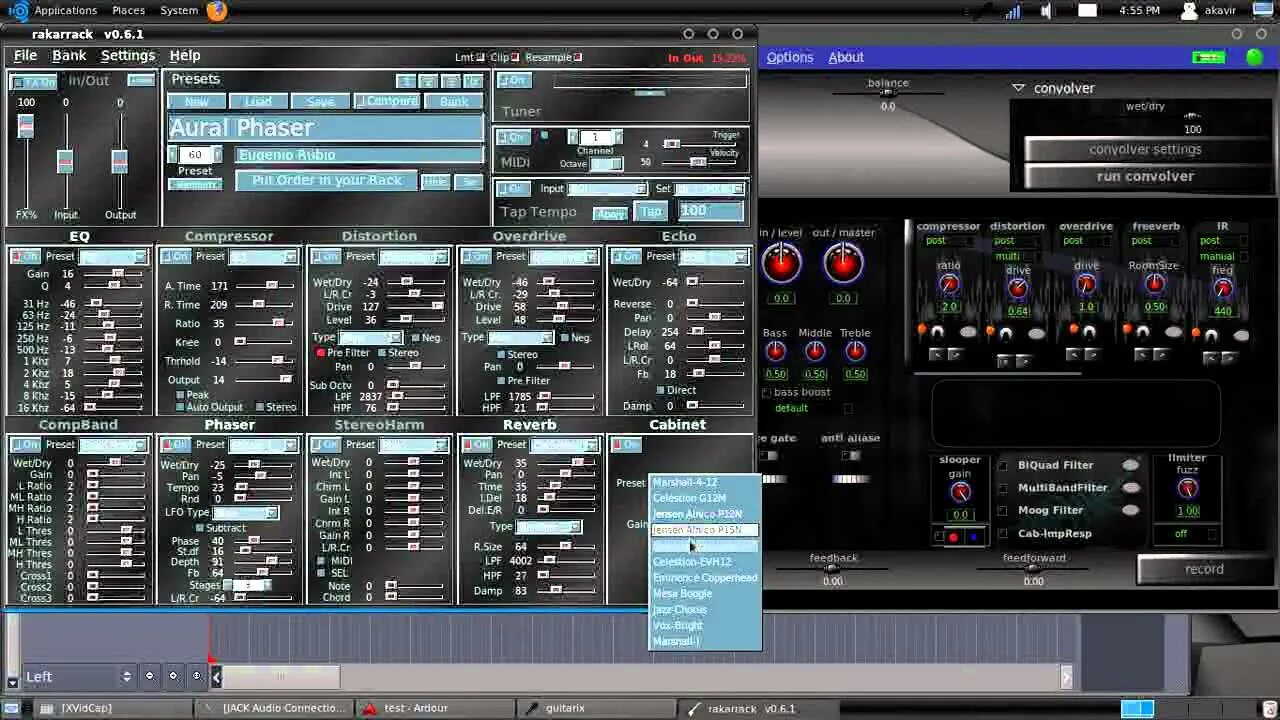
Task: Open the Help menu in rakarrack
Action: pos(185,56)
